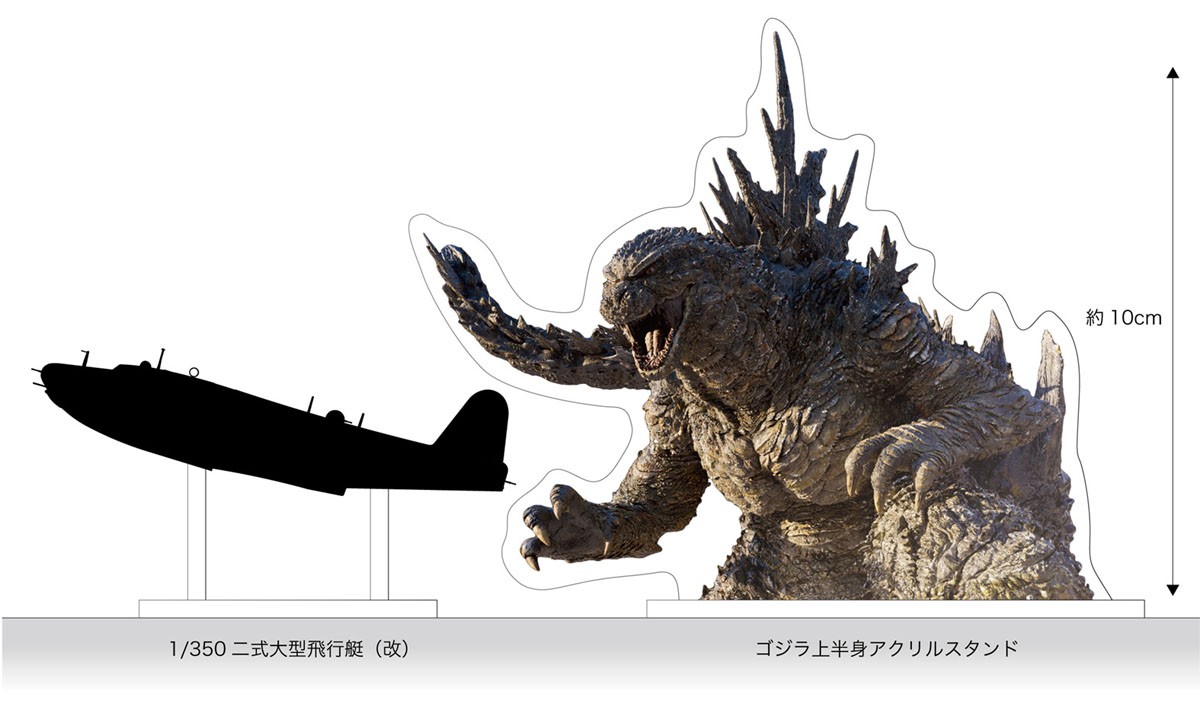Click the text "ゴジラ上半身アクリルスタンド"
Viewport: 1200px width, 720px height.
point(887,649)
